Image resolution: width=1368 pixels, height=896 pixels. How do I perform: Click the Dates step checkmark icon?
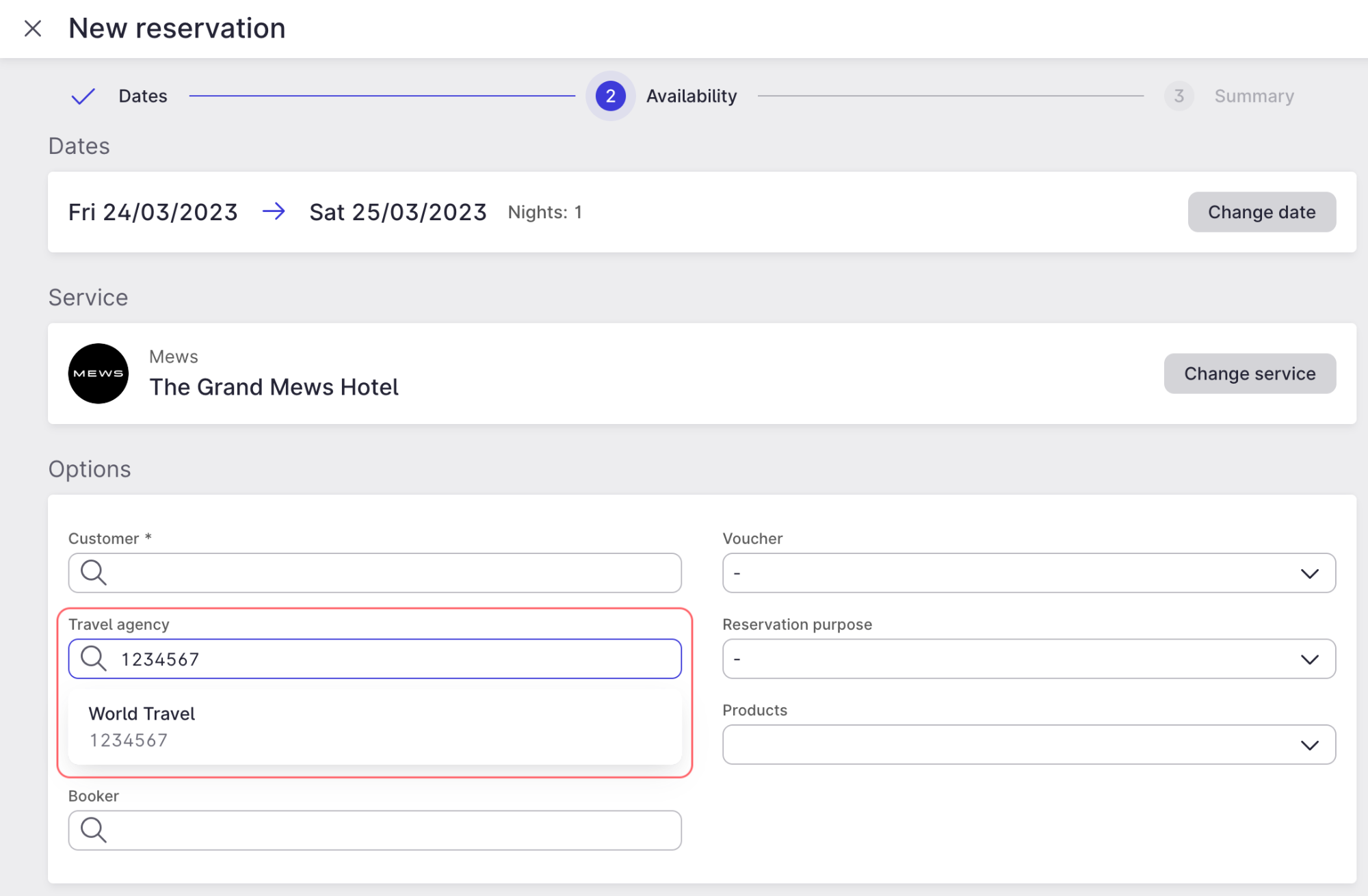[x=83, y=96]
